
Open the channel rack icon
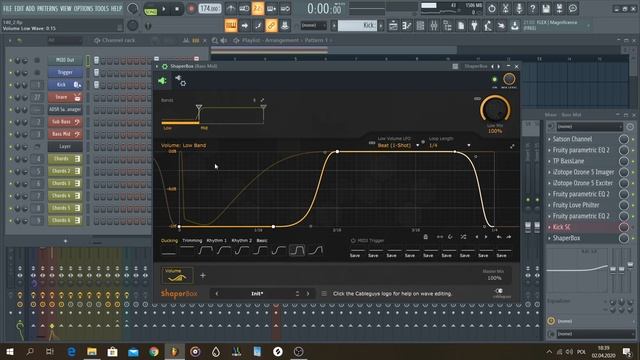420,26
